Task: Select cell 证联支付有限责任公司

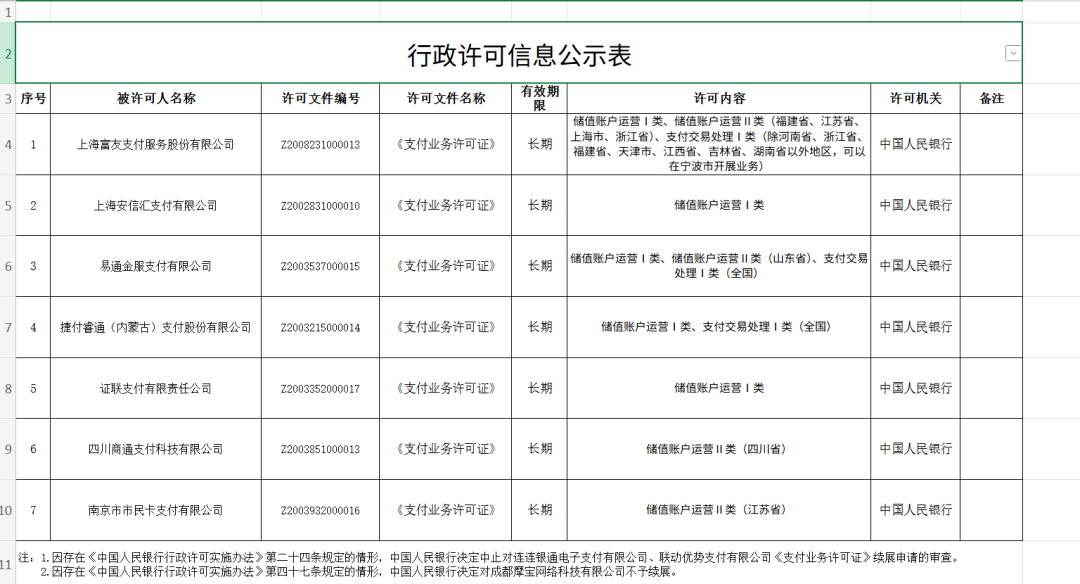Action: (x=156, y=388)
